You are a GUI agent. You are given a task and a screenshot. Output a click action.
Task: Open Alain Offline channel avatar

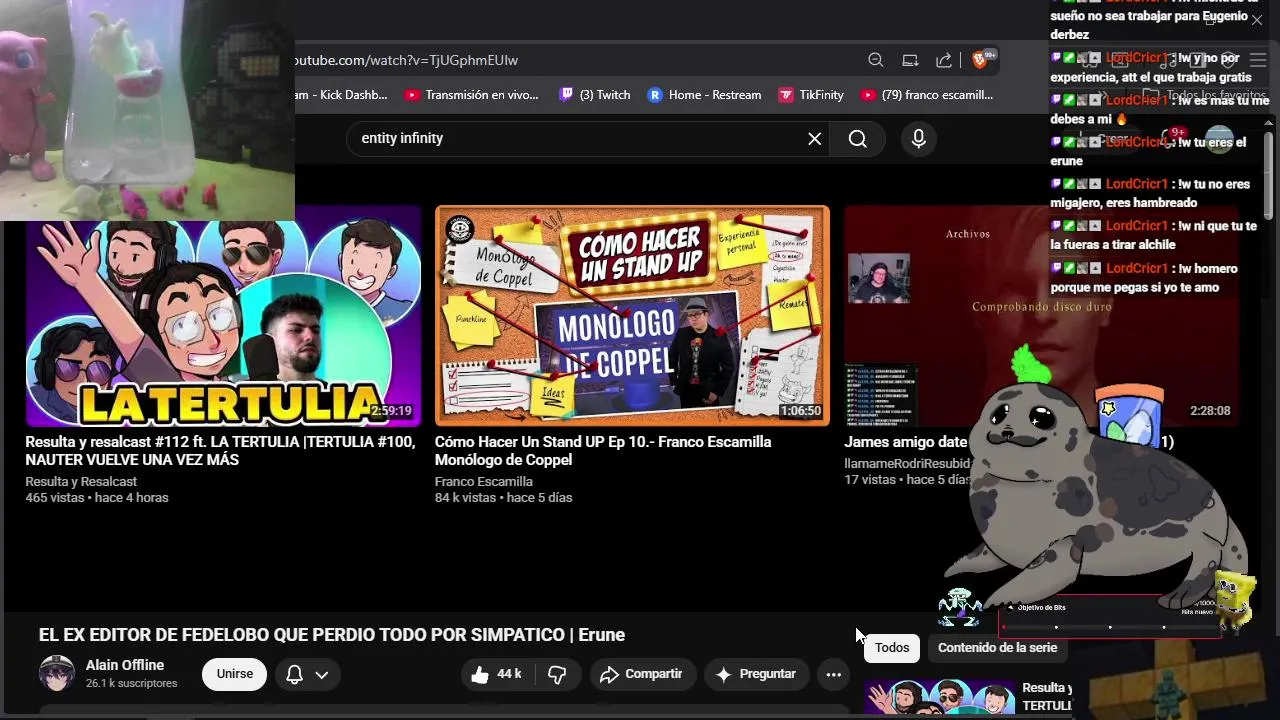(x=56, y=674)
